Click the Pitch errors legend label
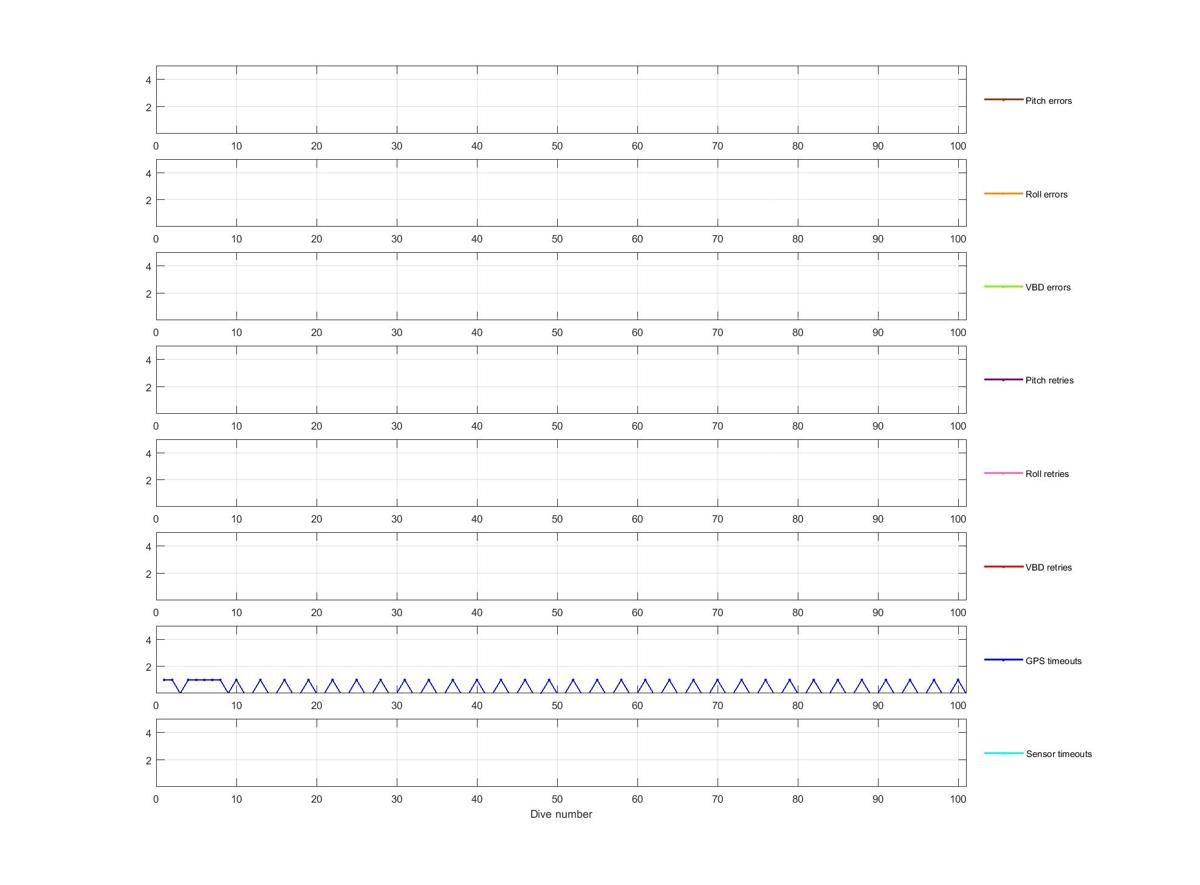Image resolution: width=1200 pixels, height=885 pixels. 1048,101
